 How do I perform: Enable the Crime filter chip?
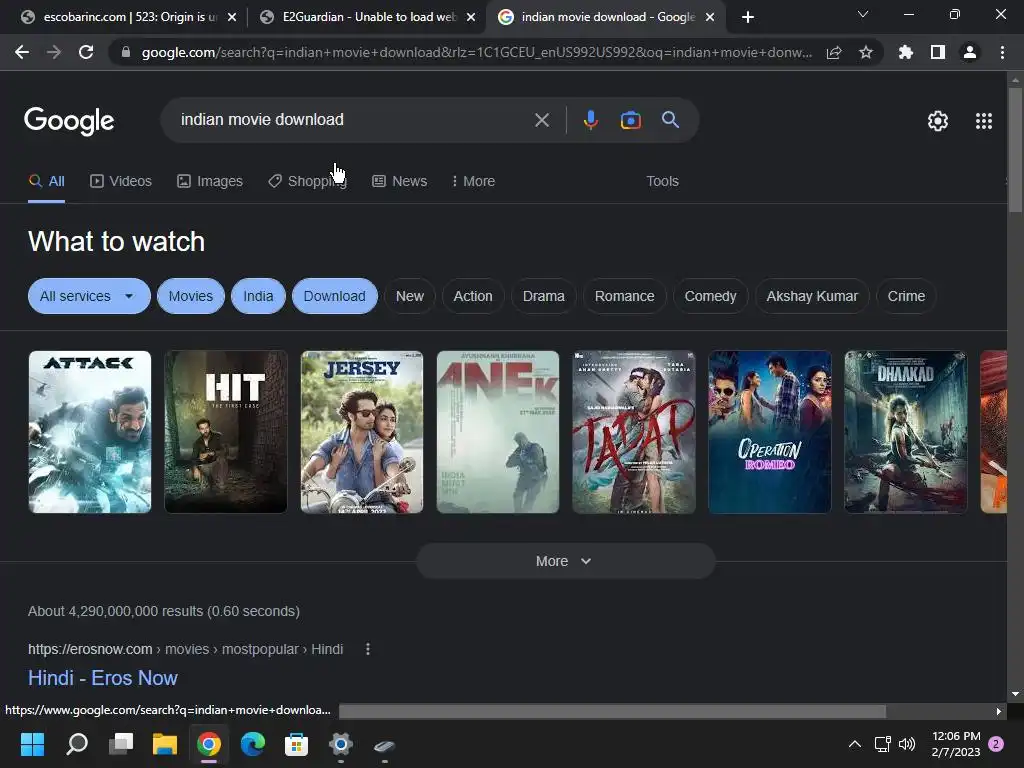pyautogui.click(x=906, y=296)
